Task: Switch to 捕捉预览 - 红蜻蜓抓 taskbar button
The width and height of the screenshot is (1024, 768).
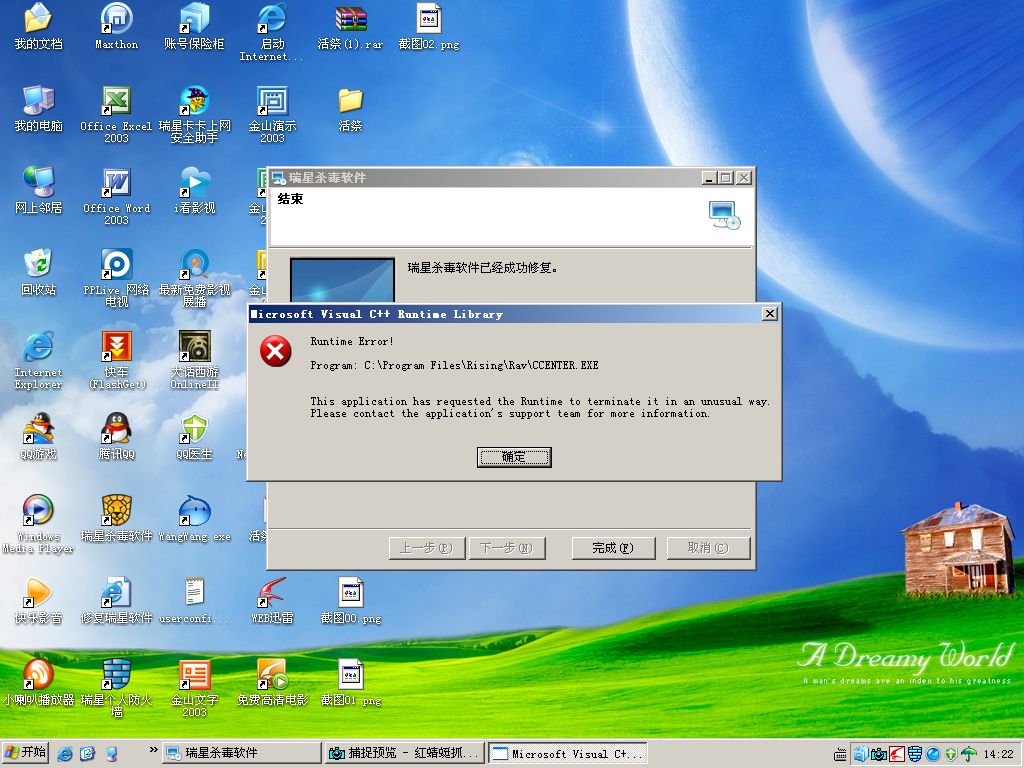Action: (x=404, y=753)
